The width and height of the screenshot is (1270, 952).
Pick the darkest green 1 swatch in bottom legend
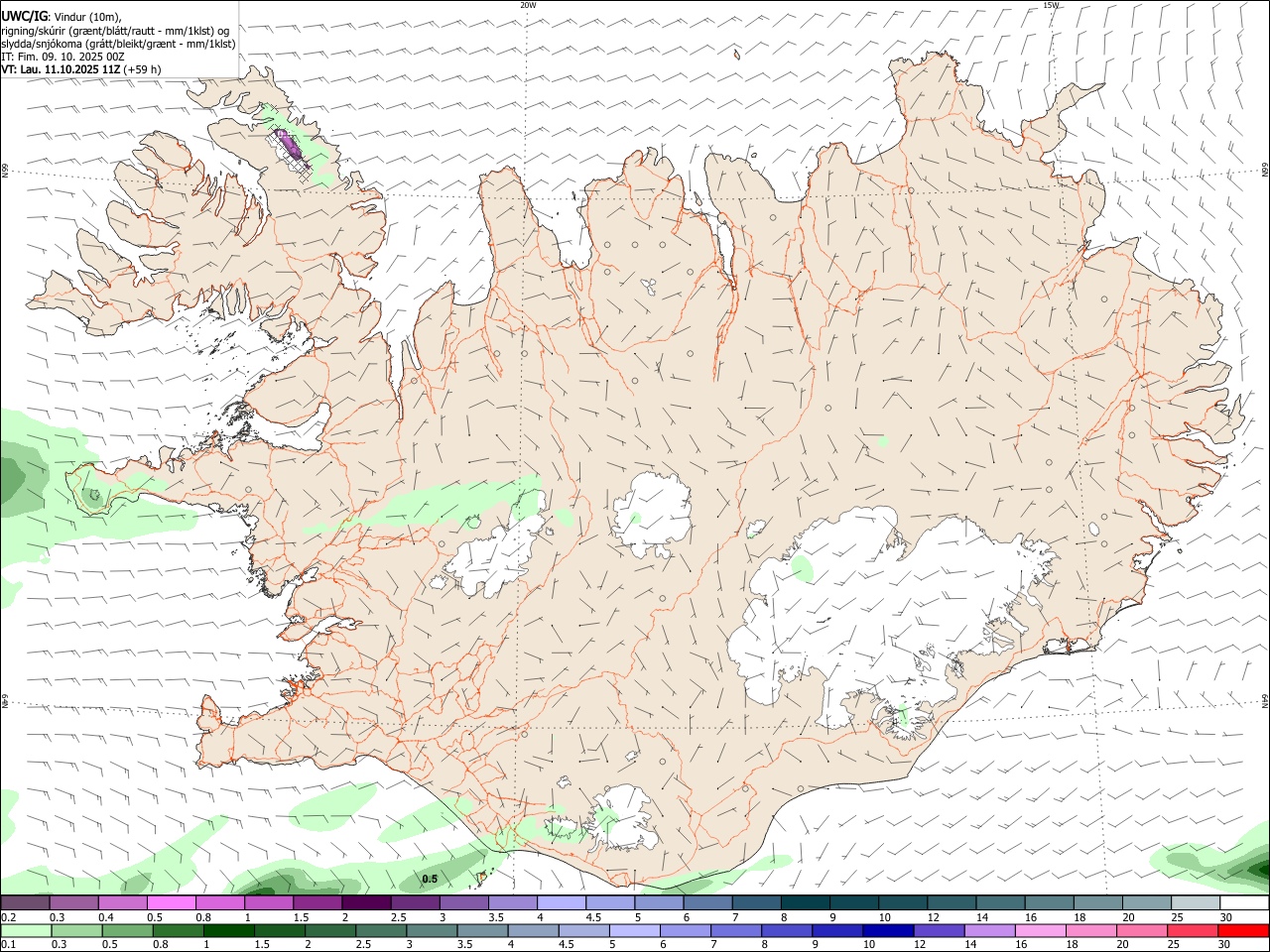coord(229,930)
